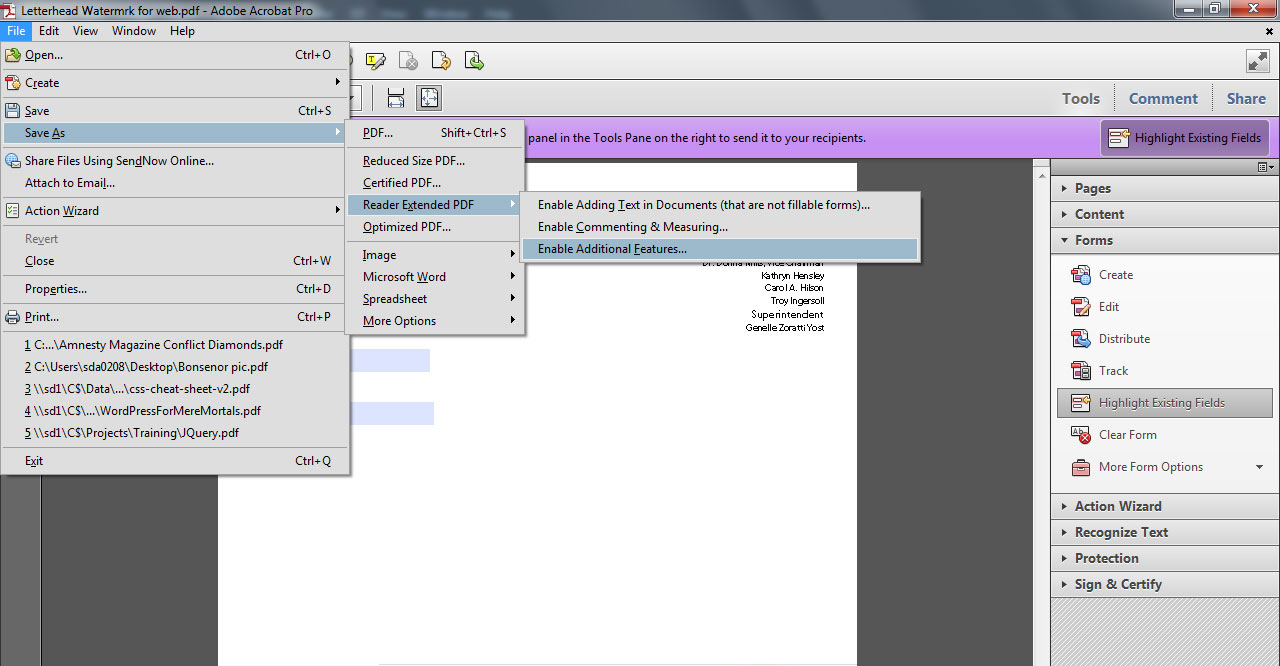
Task: Open the Create submenu in File menu
Action: [x=175, y=83]
